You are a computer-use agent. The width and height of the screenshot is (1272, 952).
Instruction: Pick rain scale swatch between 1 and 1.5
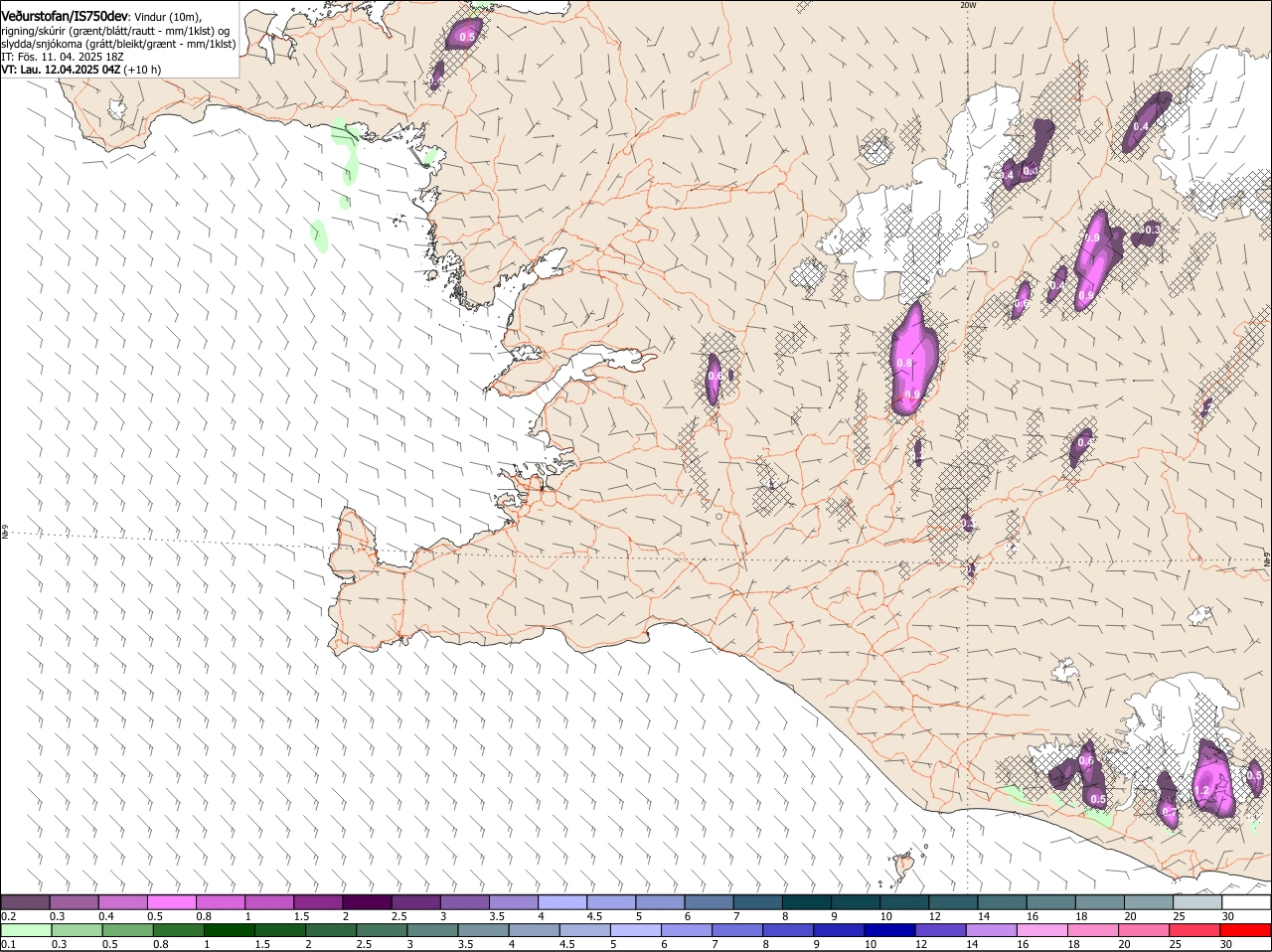[x=231, y=931]
